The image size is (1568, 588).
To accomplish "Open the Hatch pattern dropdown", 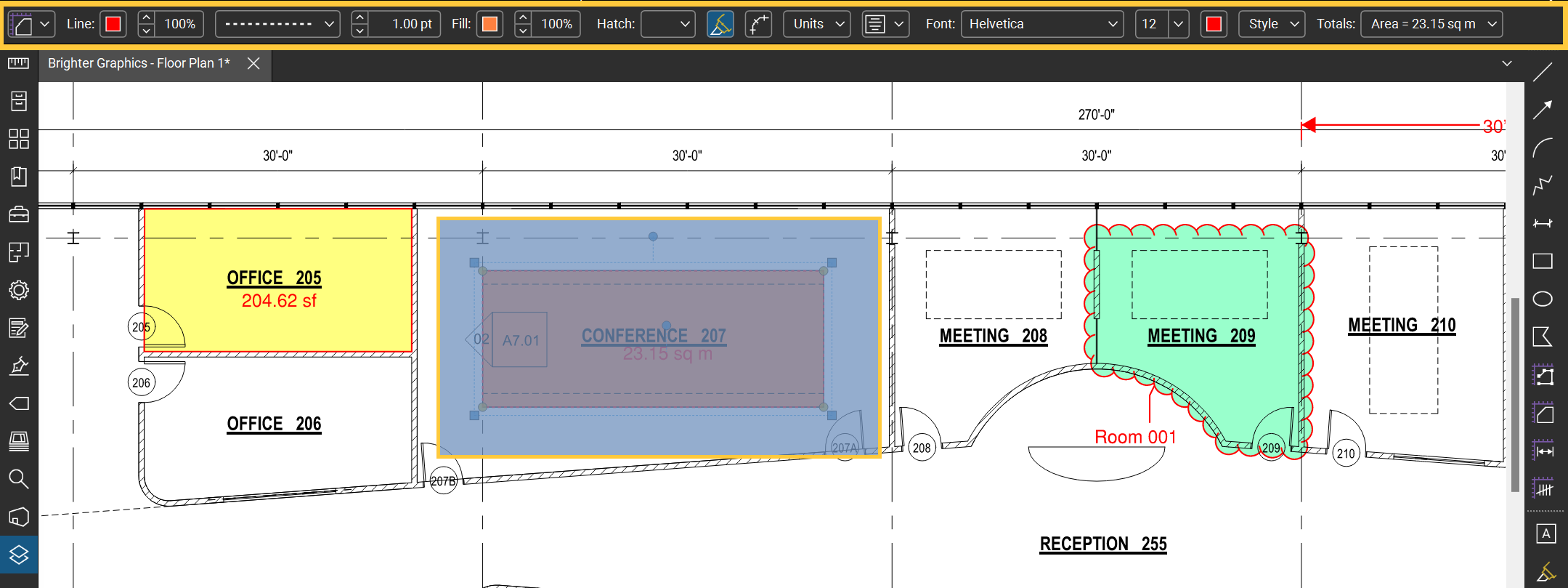I will [x=667, y=24].
